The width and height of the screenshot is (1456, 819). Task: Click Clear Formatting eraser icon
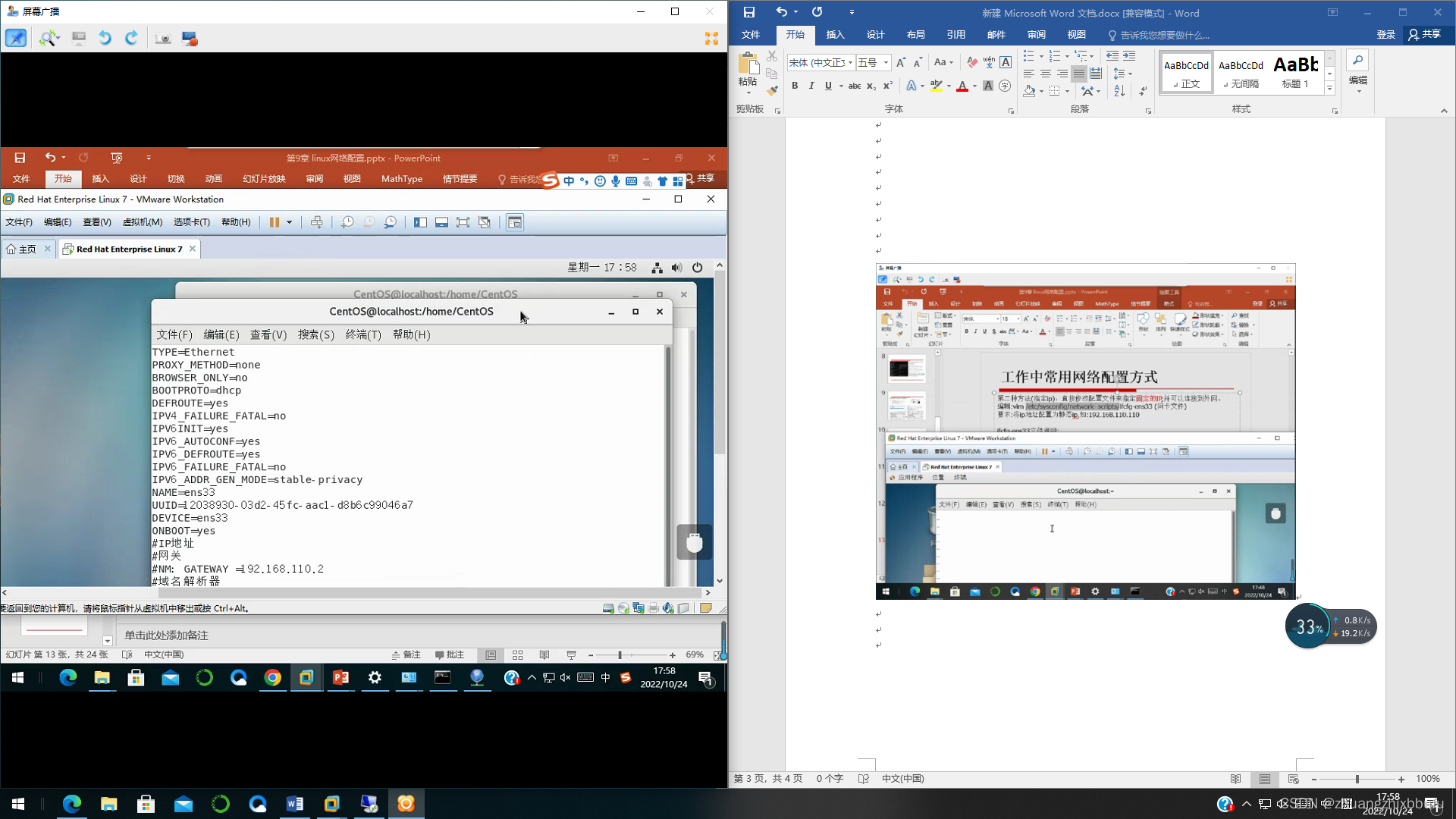coord(972,62)
